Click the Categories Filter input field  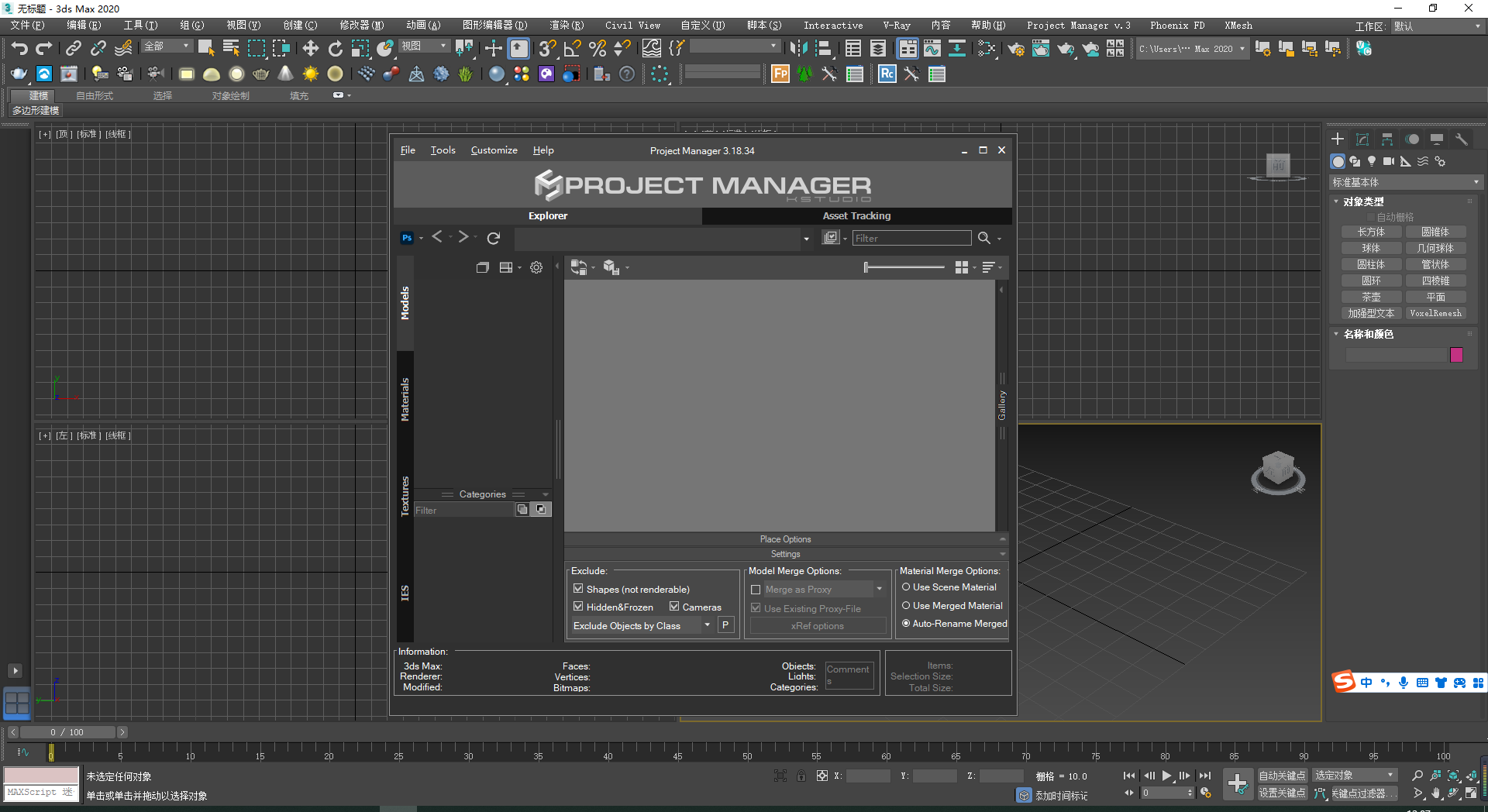[463, 510]
